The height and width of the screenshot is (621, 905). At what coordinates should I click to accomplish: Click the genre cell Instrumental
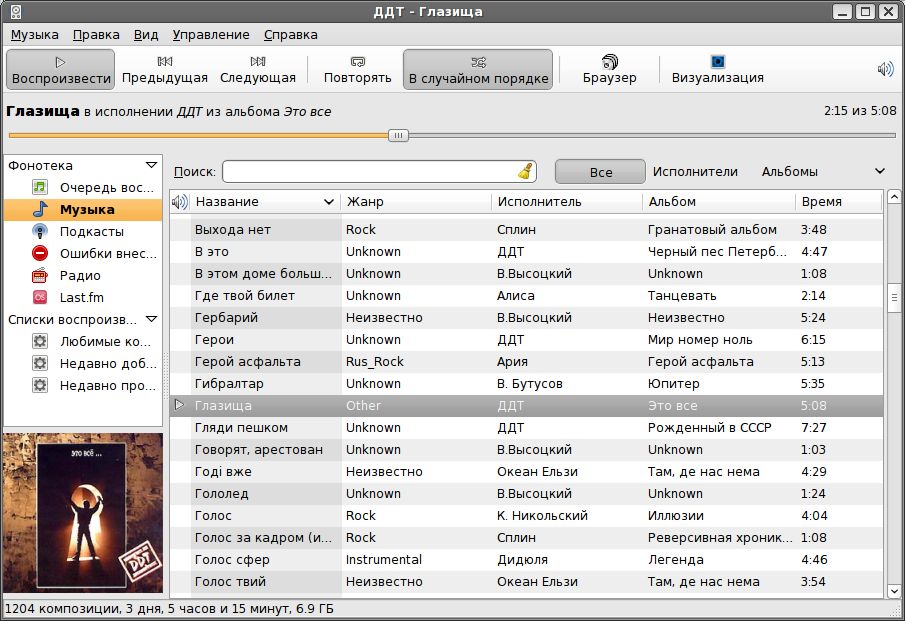coord(384,560)
